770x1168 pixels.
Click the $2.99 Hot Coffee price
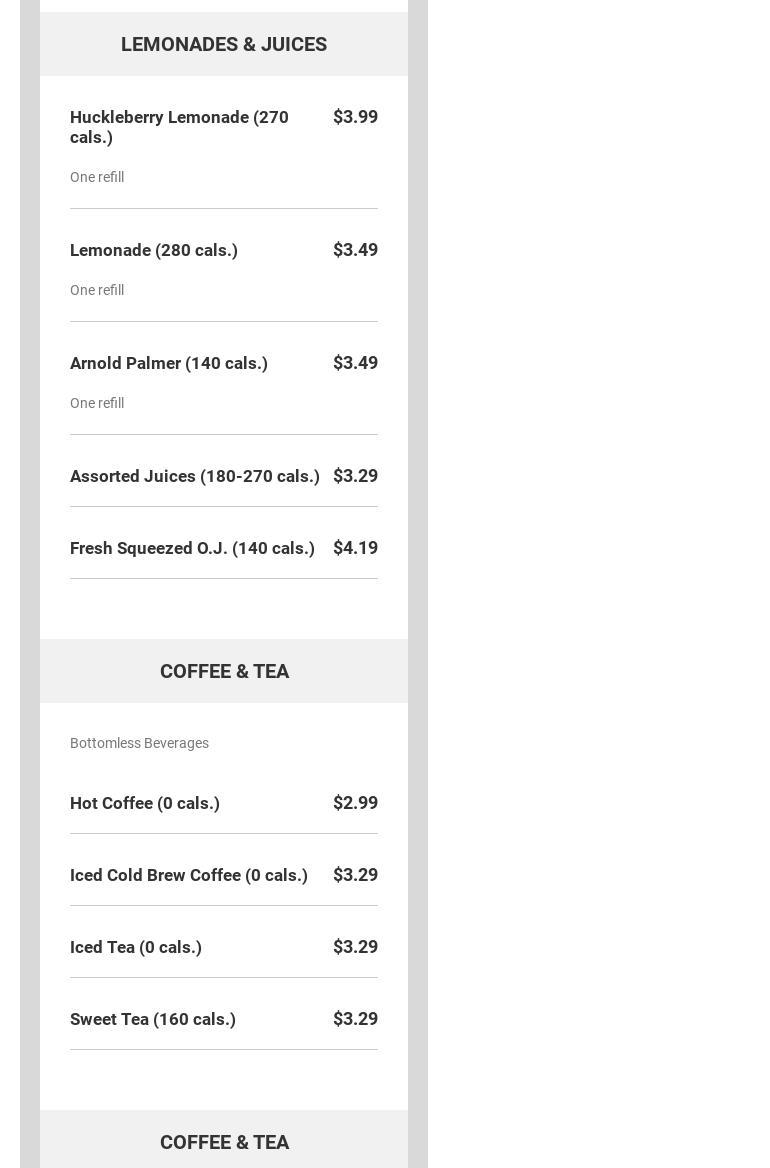pos(355,803)
